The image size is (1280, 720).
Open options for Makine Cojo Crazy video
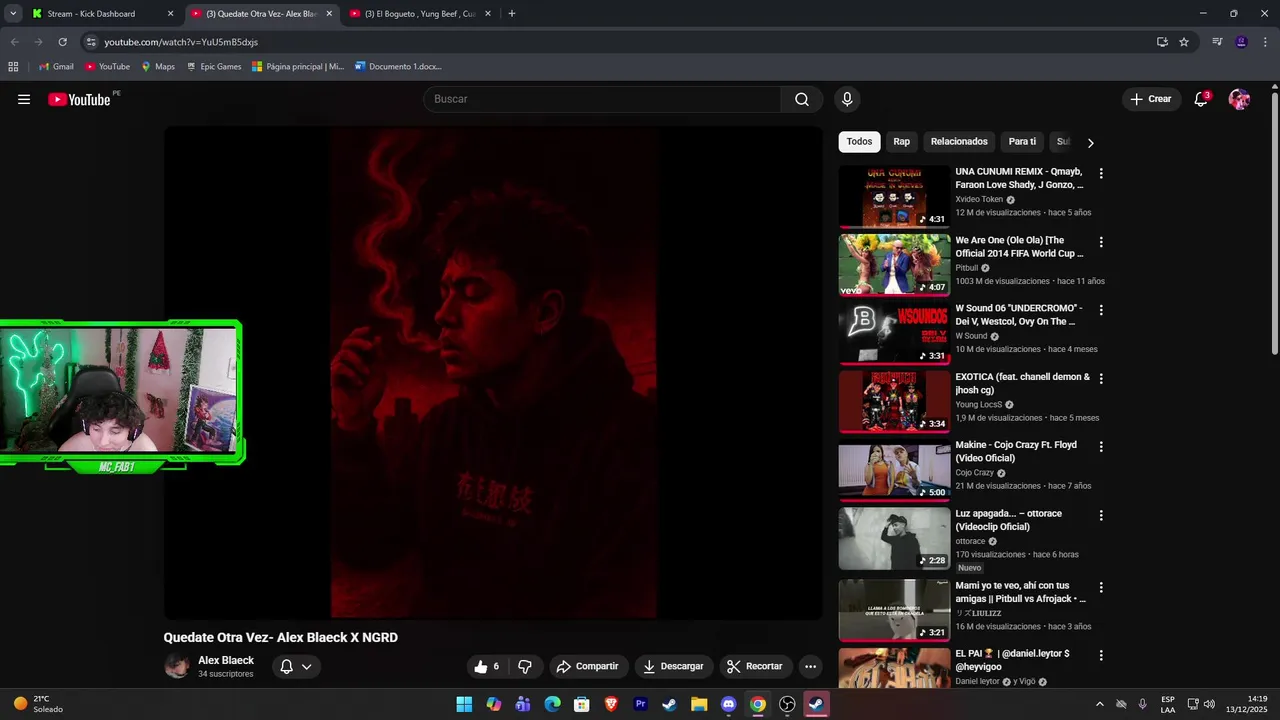pyautogui.click(x=1101, y=447)
